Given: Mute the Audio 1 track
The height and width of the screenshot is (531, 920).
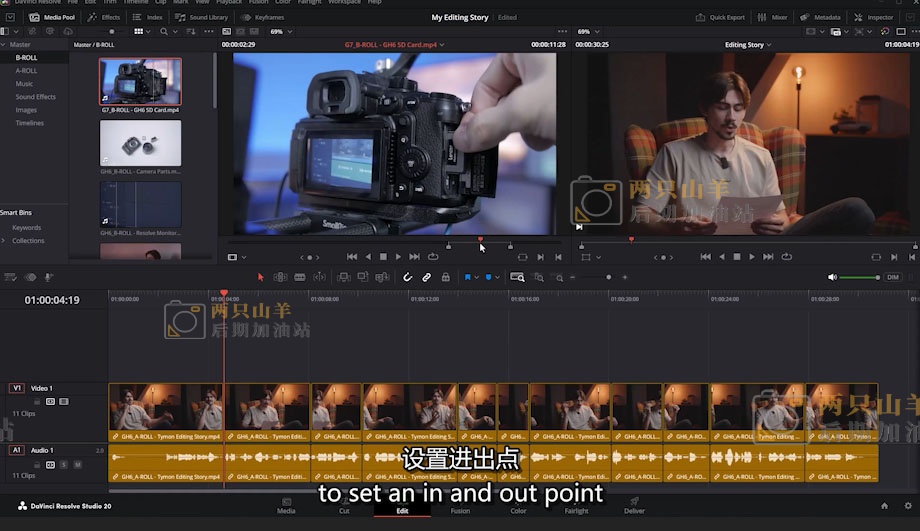Looking at the screenshot, I should coord(77,464).
